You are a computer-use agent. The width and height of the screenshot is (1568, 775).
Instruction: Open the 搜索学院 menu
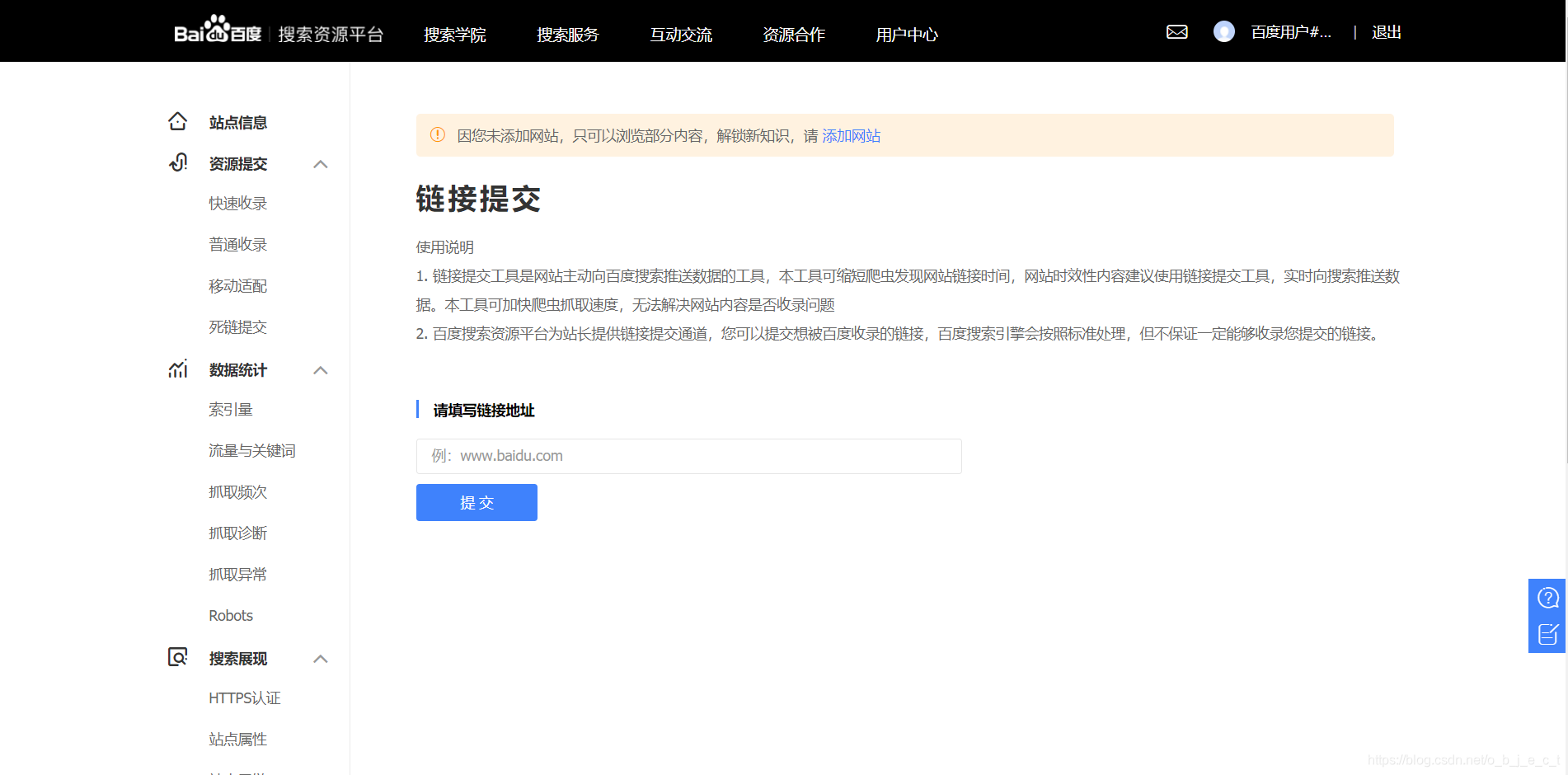tap(454, 35)
